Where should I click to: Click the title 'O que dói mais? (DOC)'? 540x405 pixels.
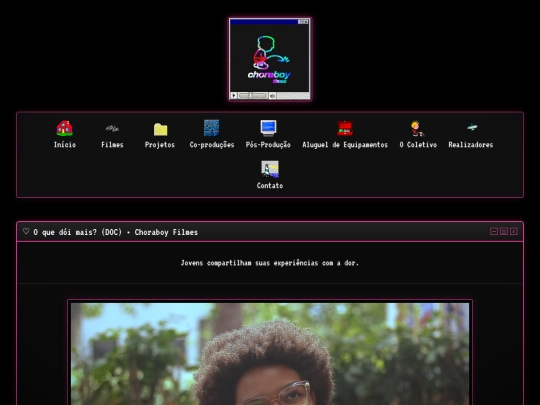coord(77,232)
